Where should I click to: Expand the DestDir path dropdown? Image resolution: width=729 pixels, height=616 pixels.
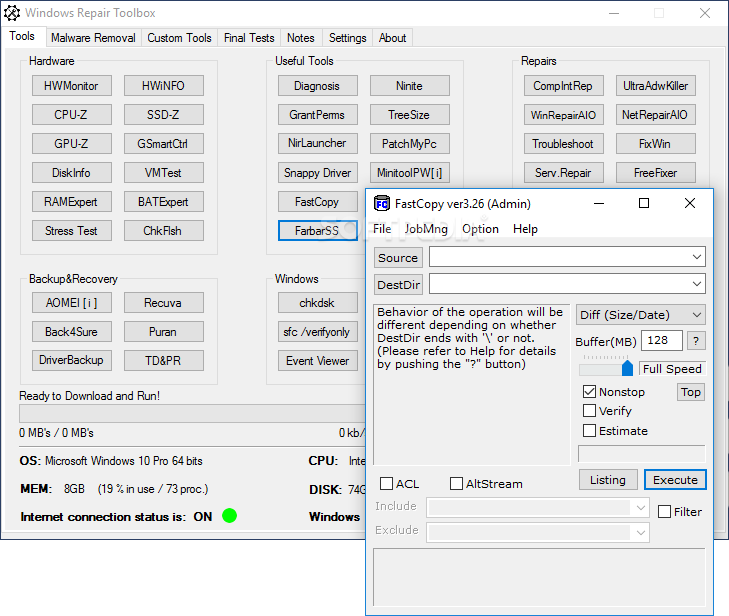click(x=696, y=284)
